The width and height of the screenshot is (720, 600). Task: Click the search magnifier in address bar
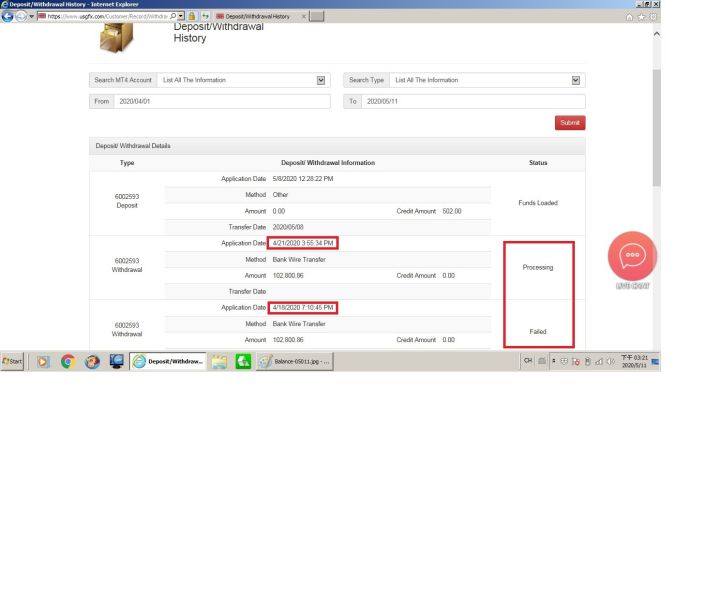[x=173, y=16]
